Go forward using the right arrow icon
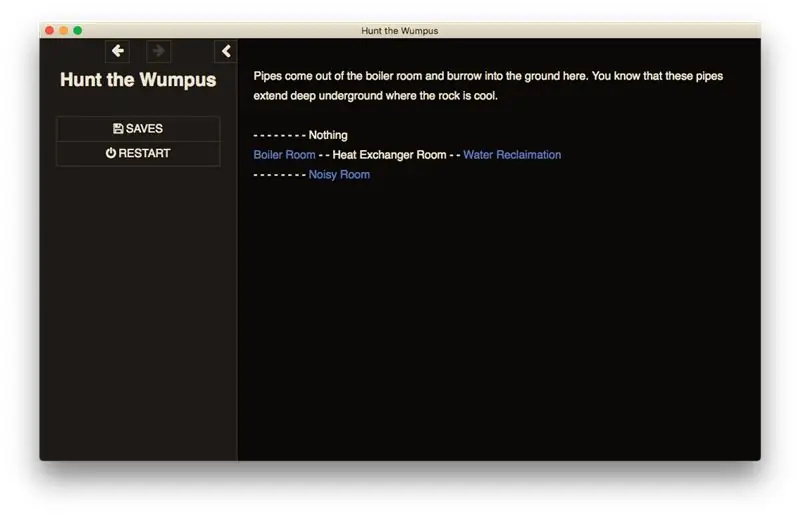This screenshot has width=800, height=517. 159,51
